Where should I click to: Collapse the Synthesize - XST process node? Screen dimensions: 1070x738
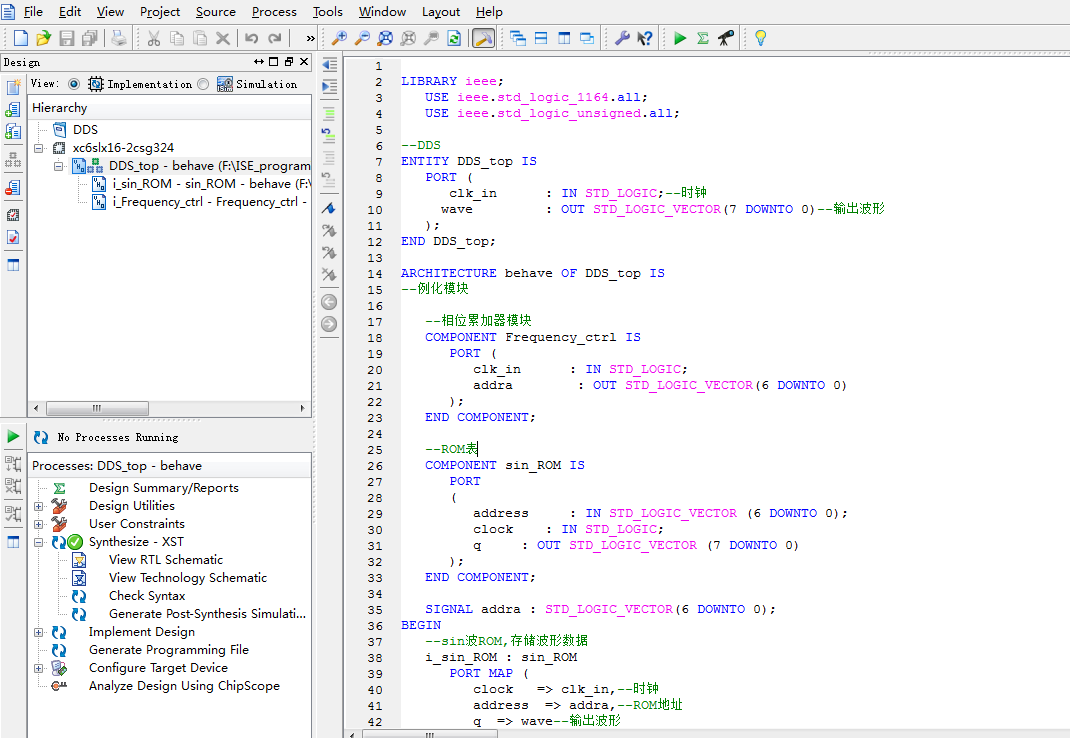click(39, 542)
